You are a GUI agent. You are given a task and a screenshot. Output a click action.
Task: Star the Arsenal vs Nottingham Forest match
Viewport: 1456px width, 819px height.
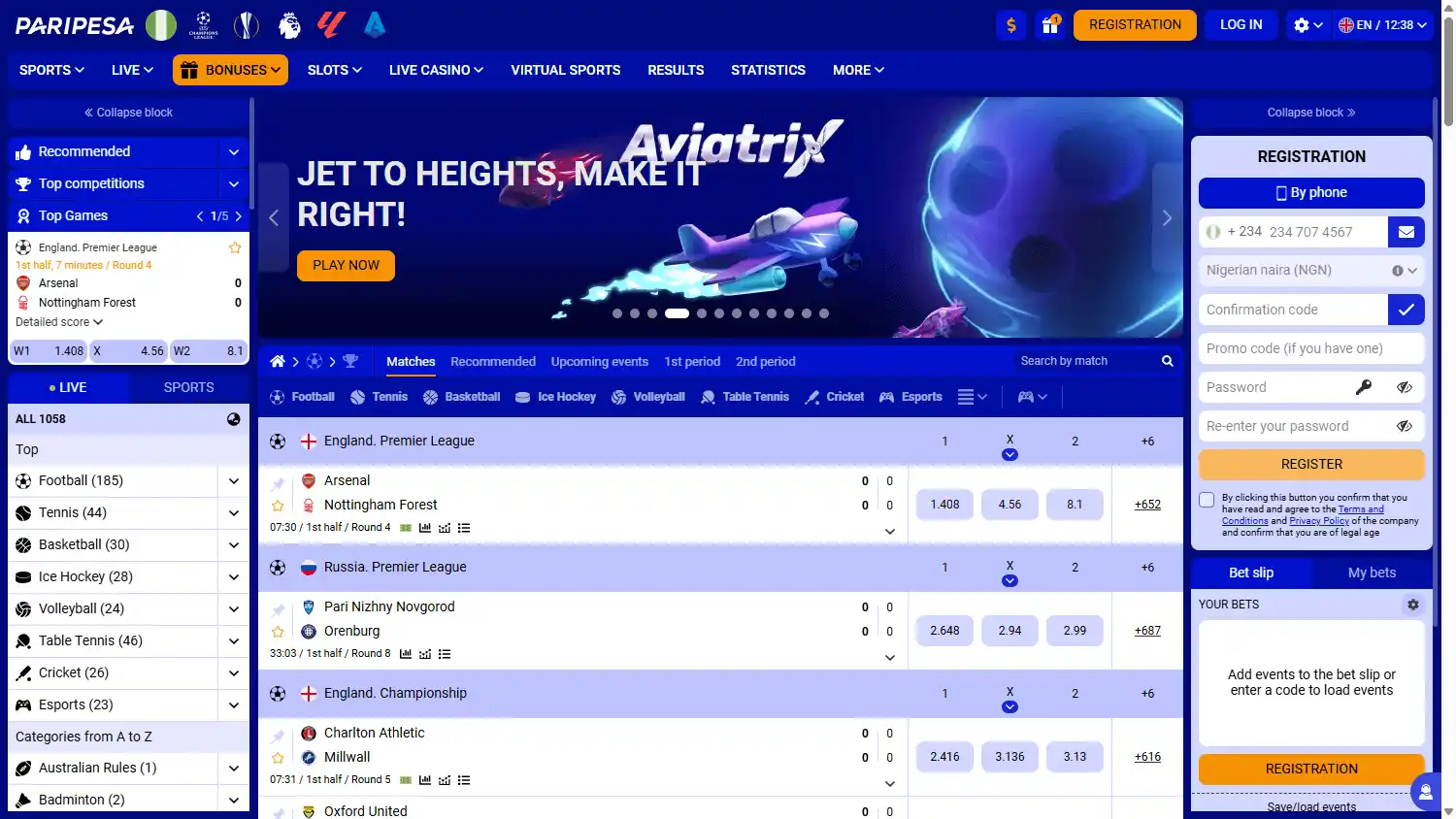click(x=278, y=506)
